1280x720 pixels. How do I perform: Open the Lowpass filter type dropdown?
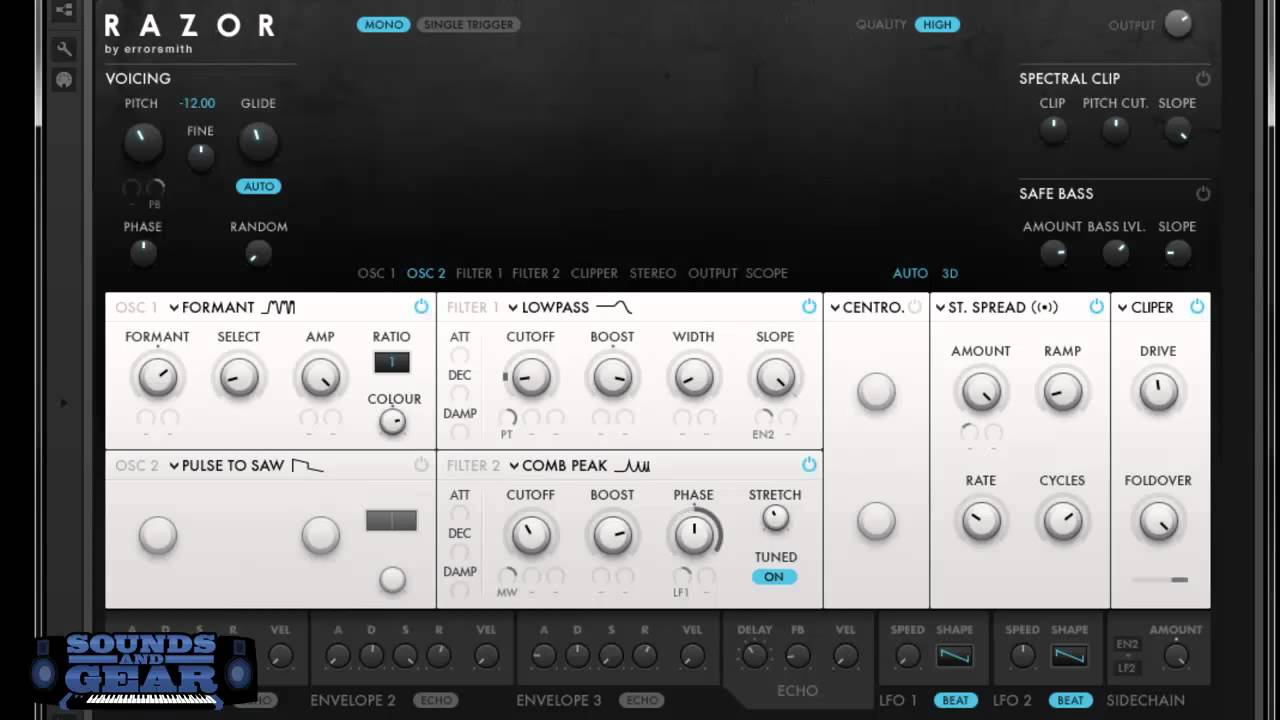pos(549,307)
